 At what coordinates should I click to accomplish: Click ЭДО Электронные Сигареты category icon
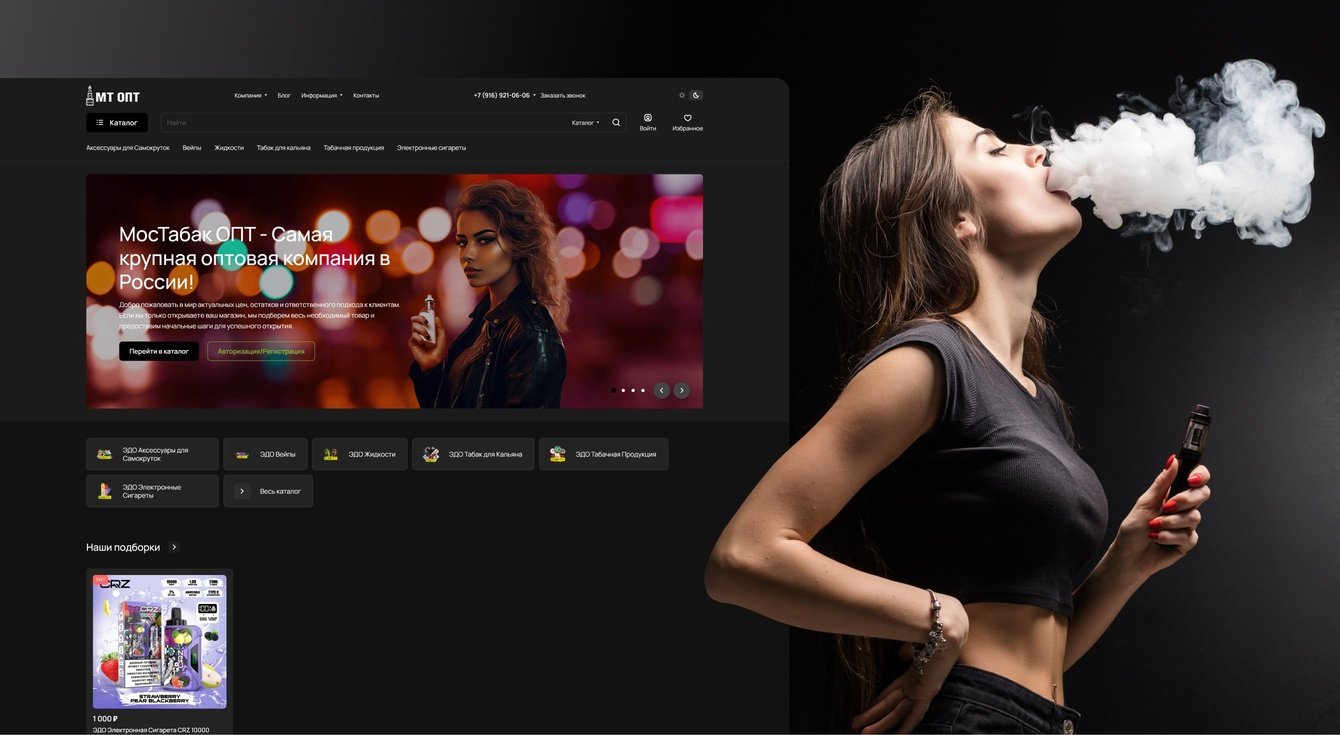pos(104,491)
